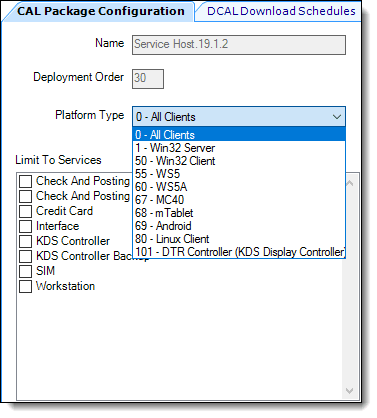This screenshot has width=377, height=418.
Task: Choose '1 - Win32 Server' platform option
Action: 239,148
